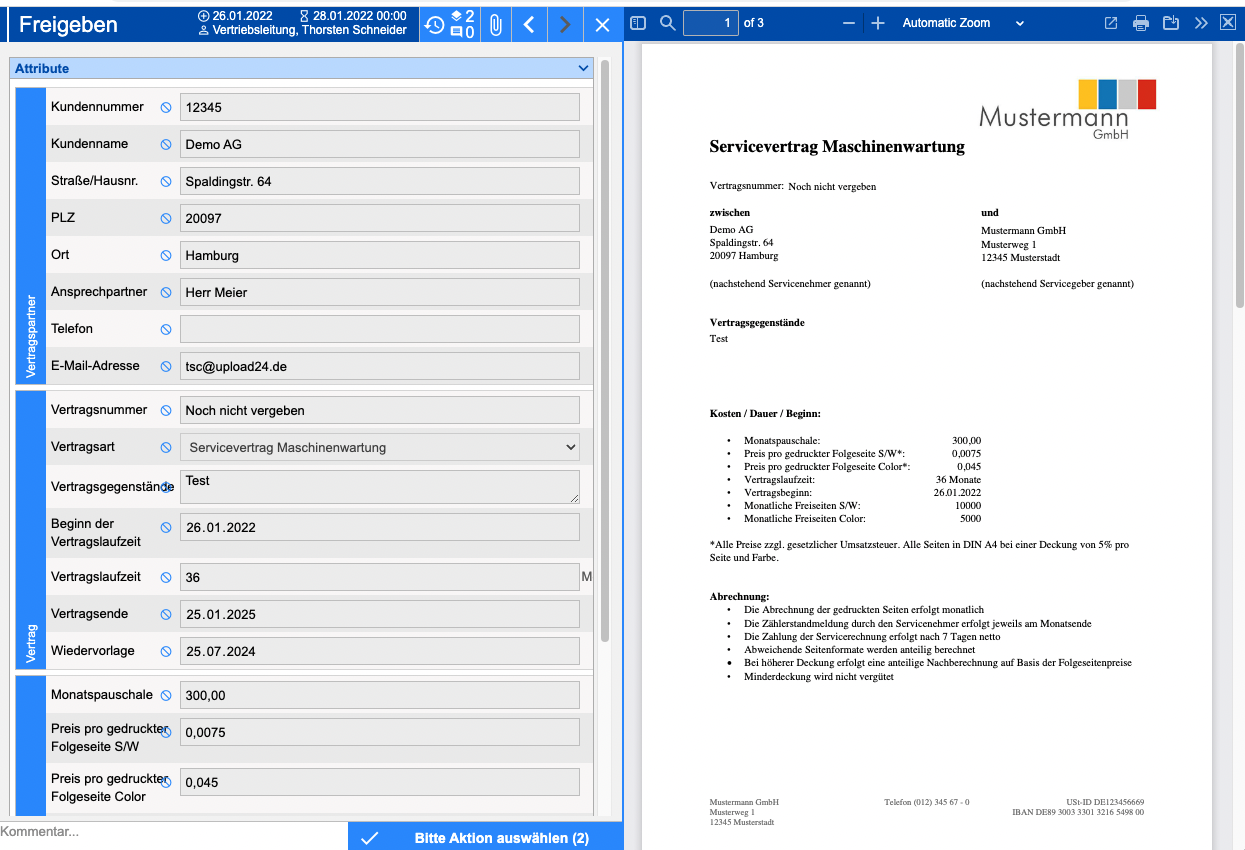Viewport: 1245px width, 850px height.
Task: Toggle the PDF viewer sidebar
Action: point(639,23)
